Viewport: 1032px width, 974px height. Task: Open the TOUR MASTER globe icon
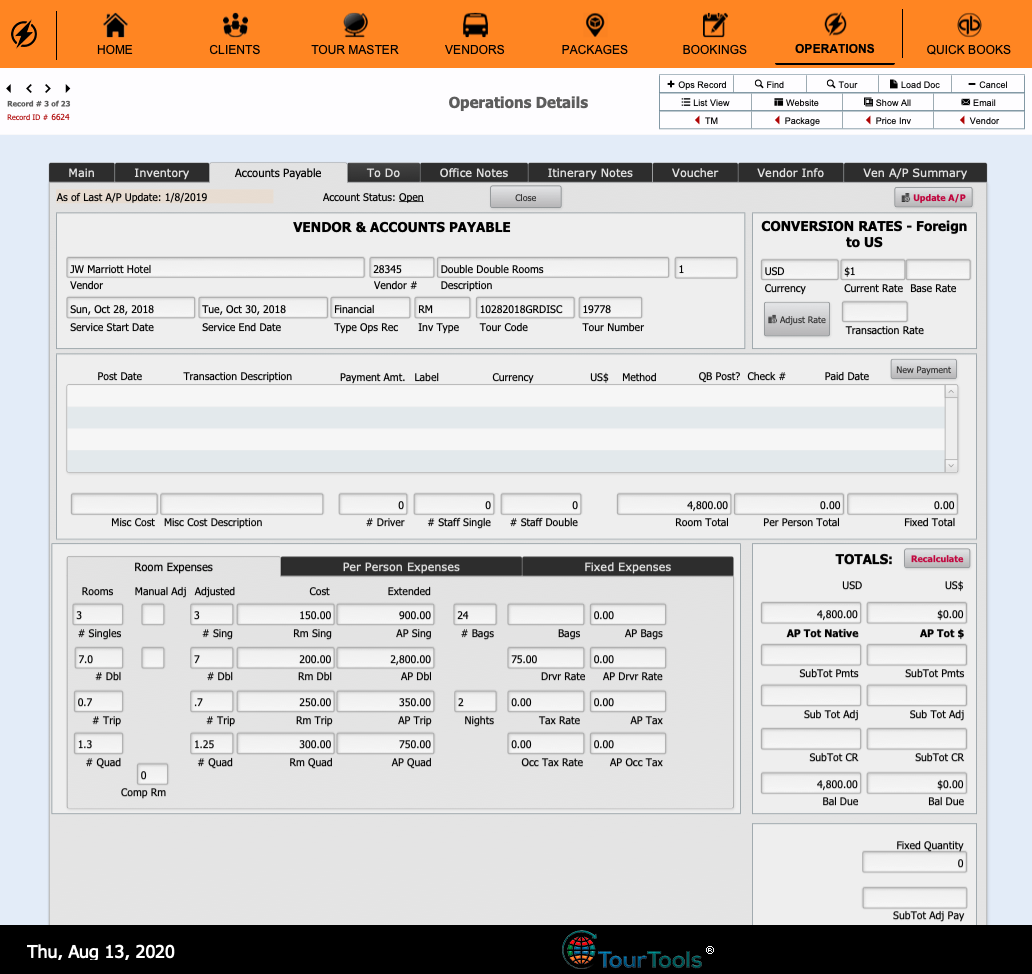[355, 26]
